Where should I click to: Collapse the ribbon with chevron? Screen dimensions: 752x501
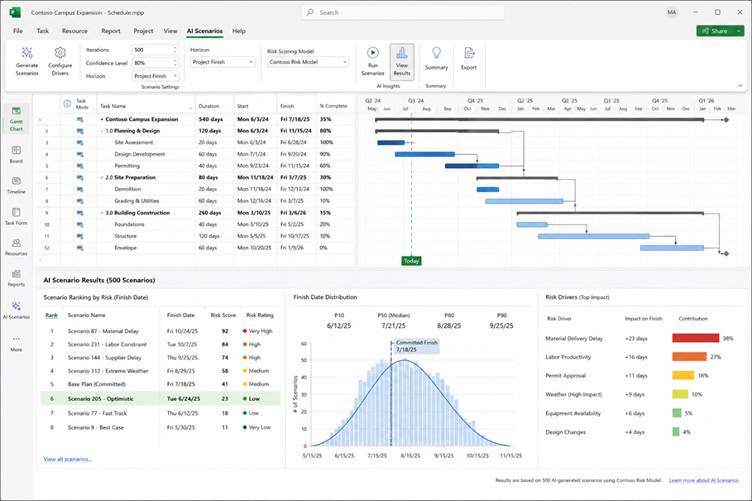[740, 85]
